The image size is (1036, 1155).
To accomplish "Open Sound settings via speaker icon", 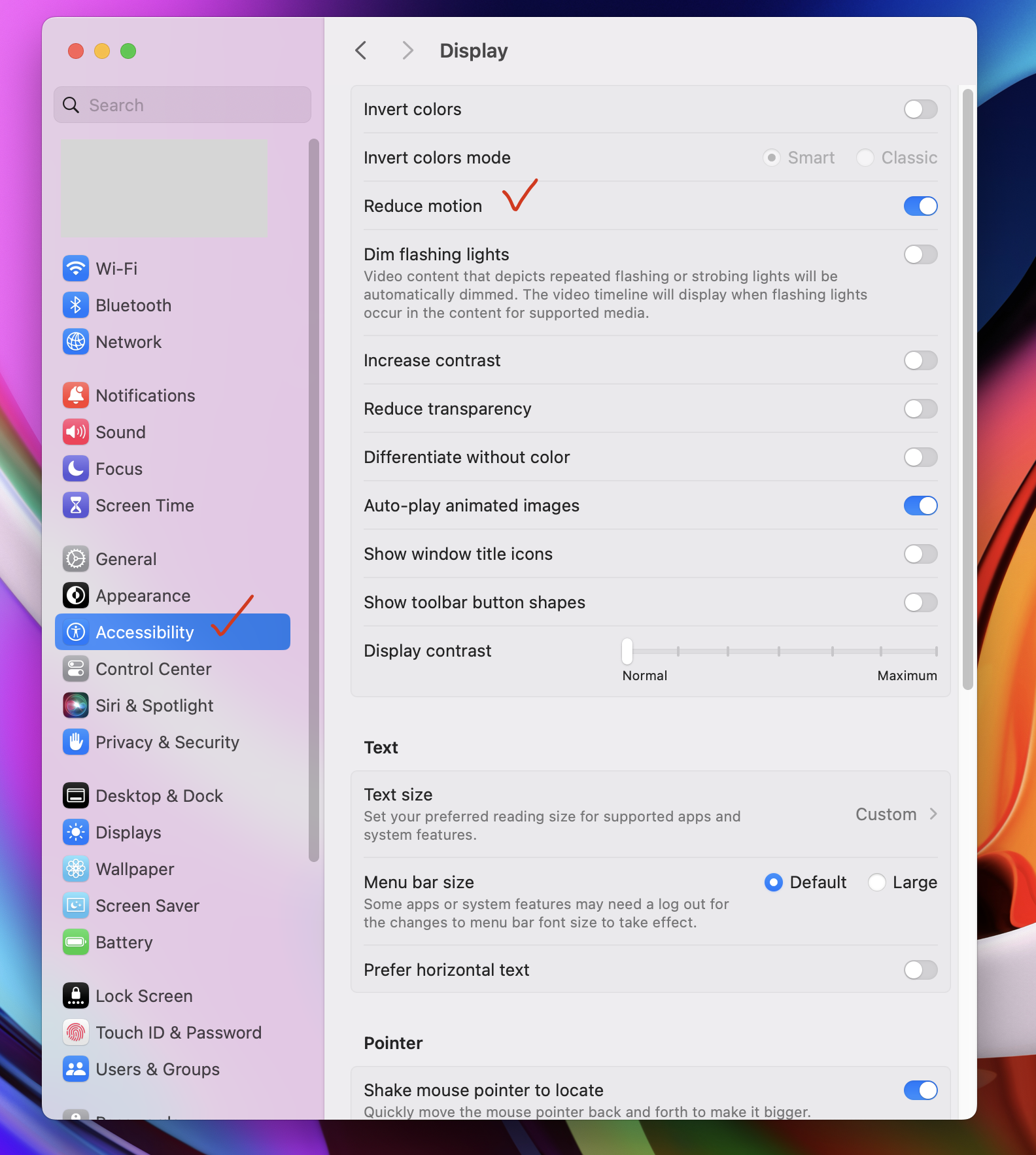I will click(x=76, y=432).
